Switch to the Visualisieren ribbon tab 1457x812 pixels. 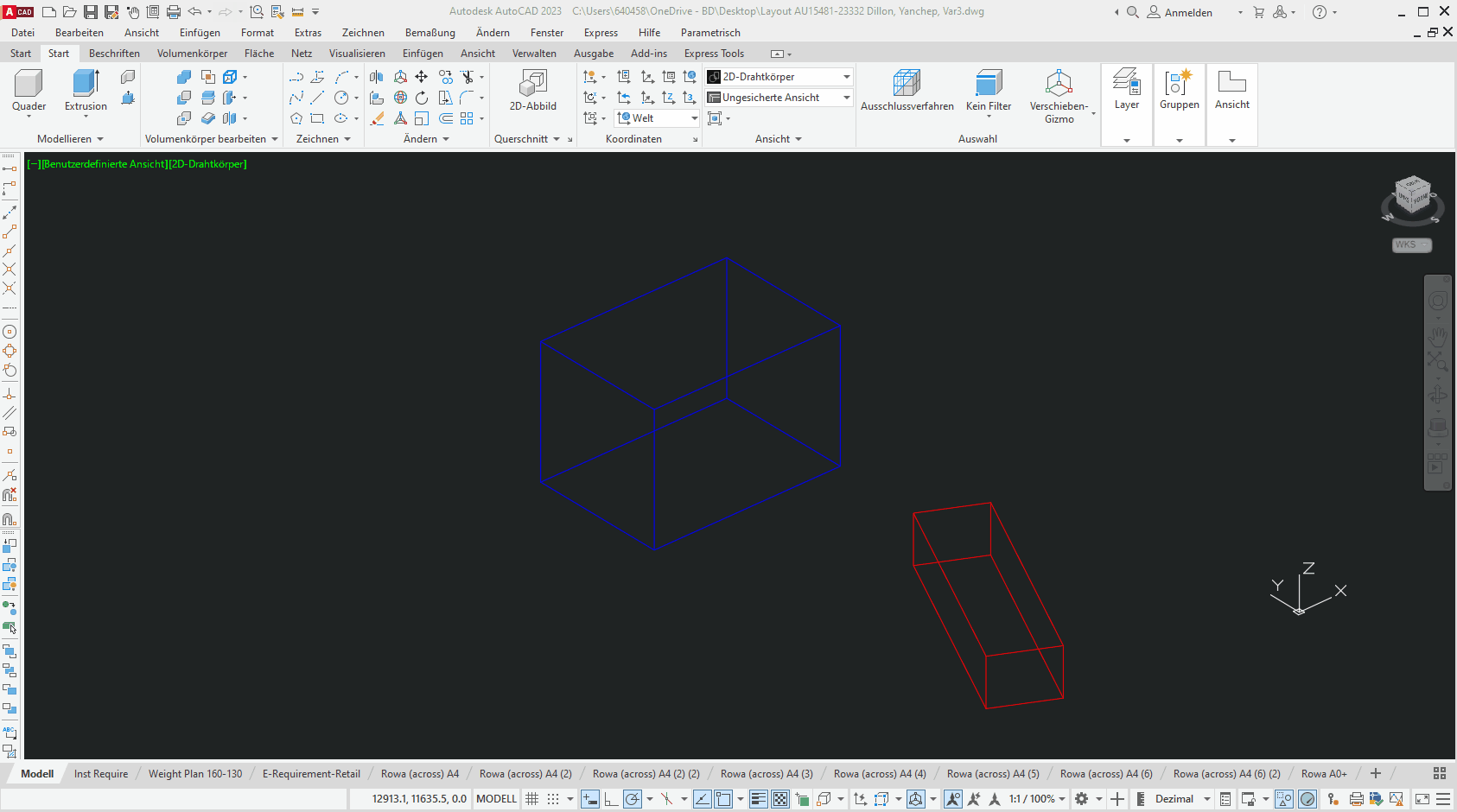click(357, 54)
